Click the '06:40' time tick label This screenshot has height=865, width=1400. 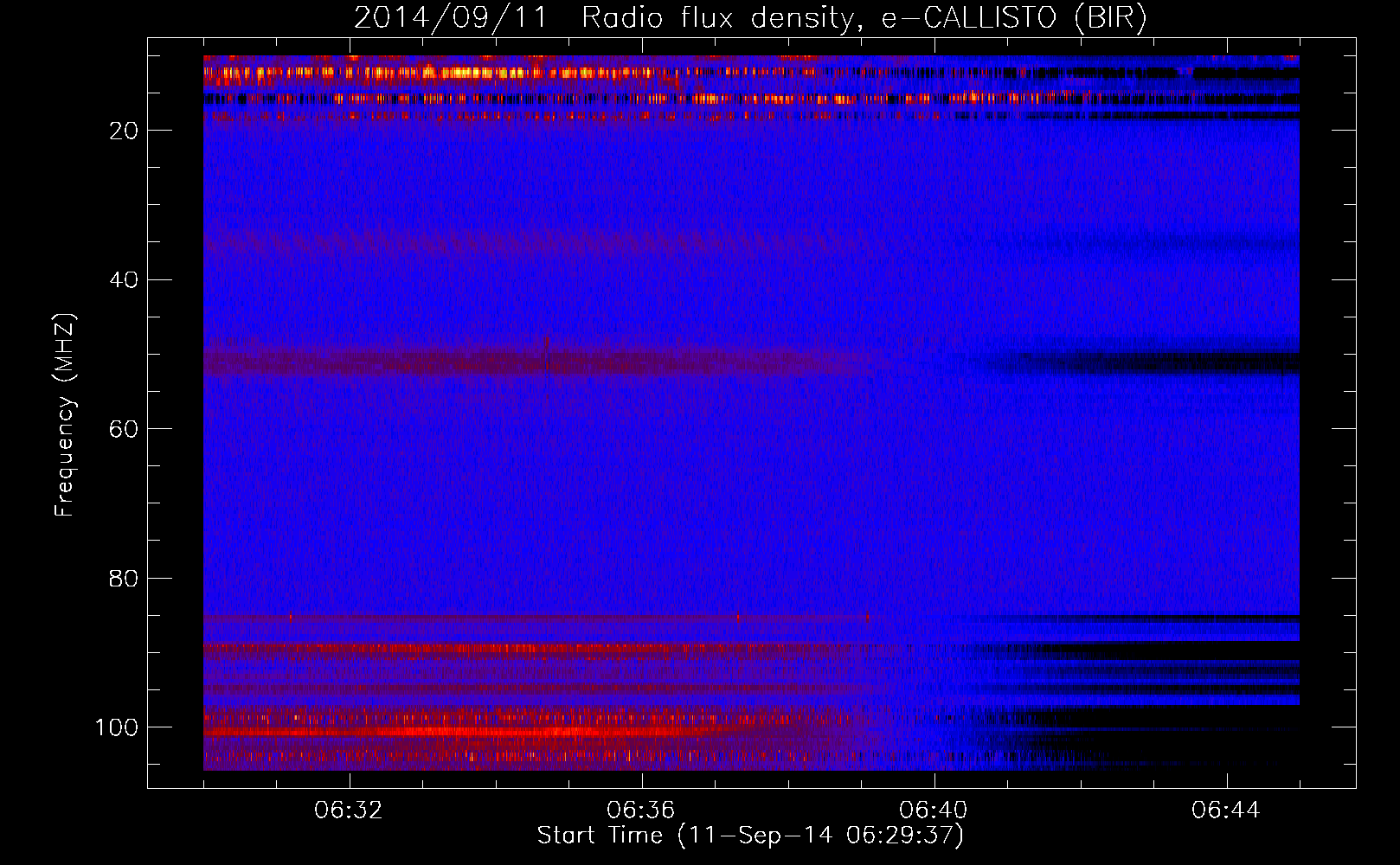point(934,811)
